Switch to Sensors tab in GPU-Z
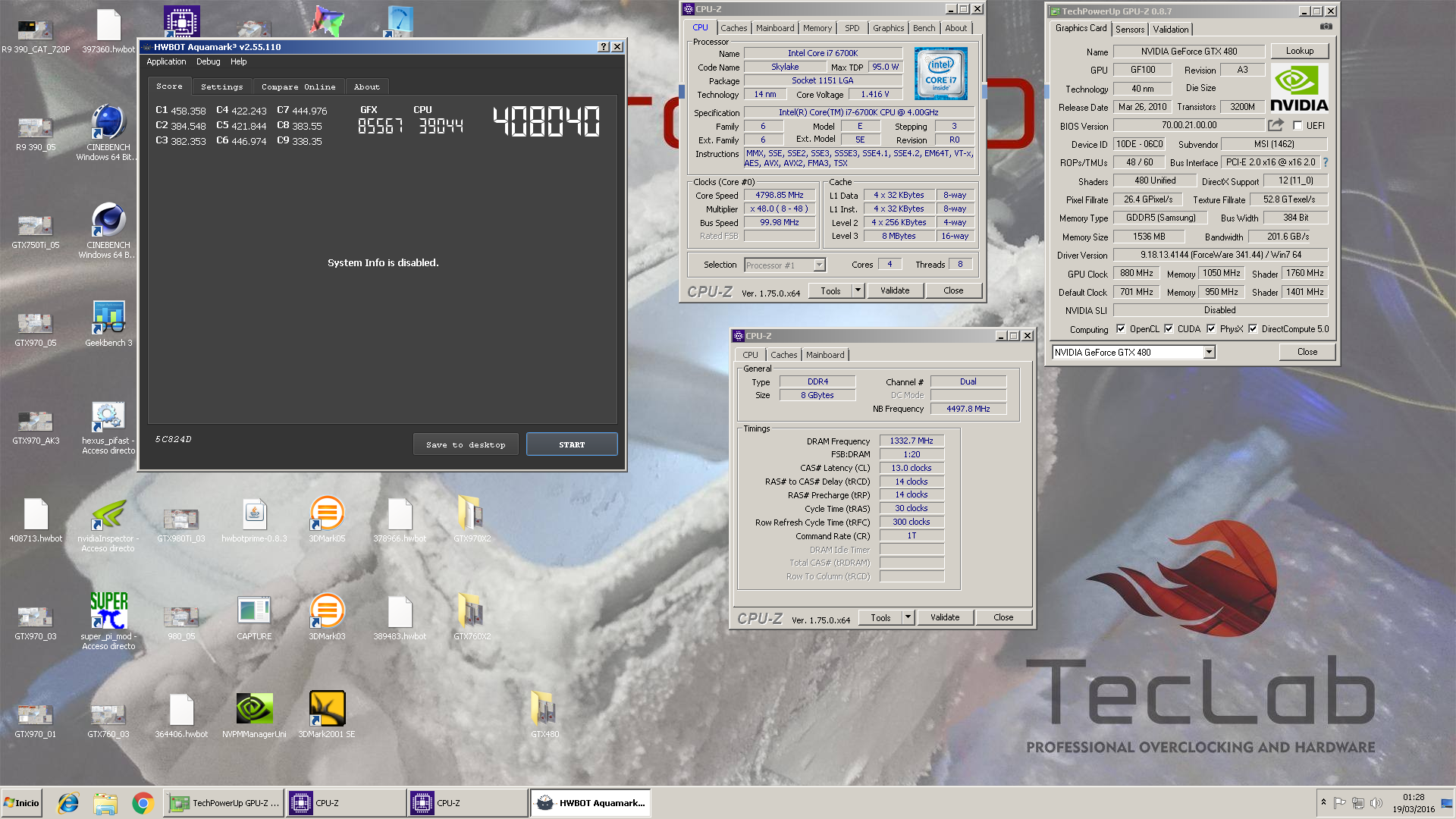 [1130, 30]
